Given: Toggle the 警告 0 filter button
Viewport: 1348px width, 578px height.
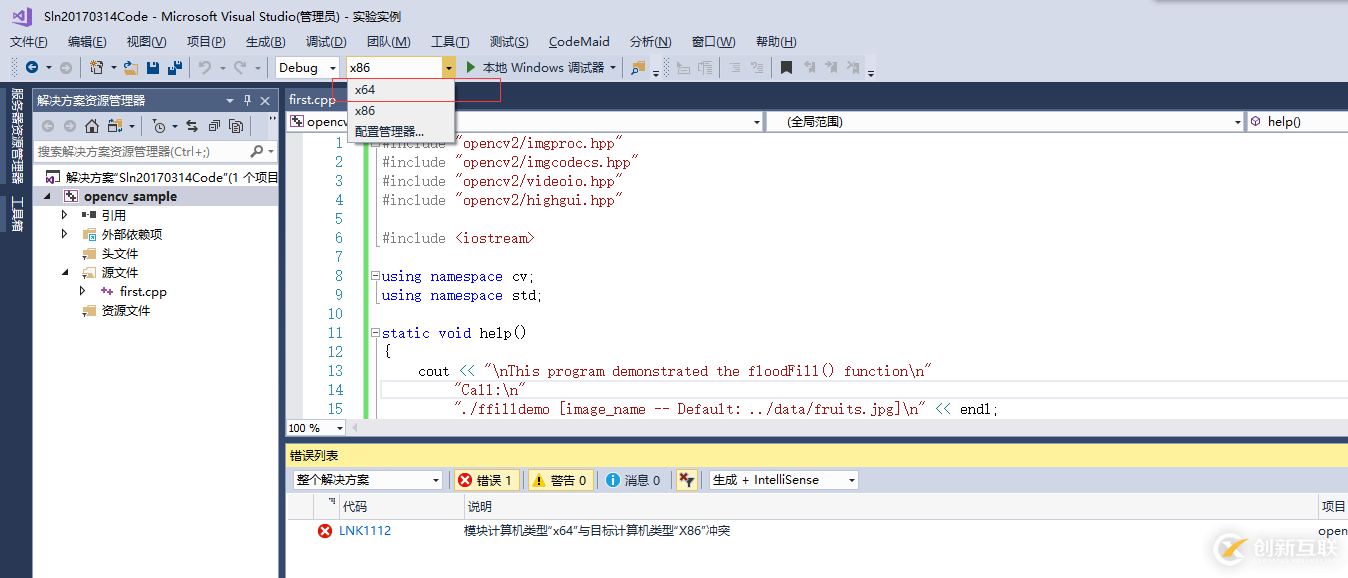Looking at the screenshot, I should point(560,480).
